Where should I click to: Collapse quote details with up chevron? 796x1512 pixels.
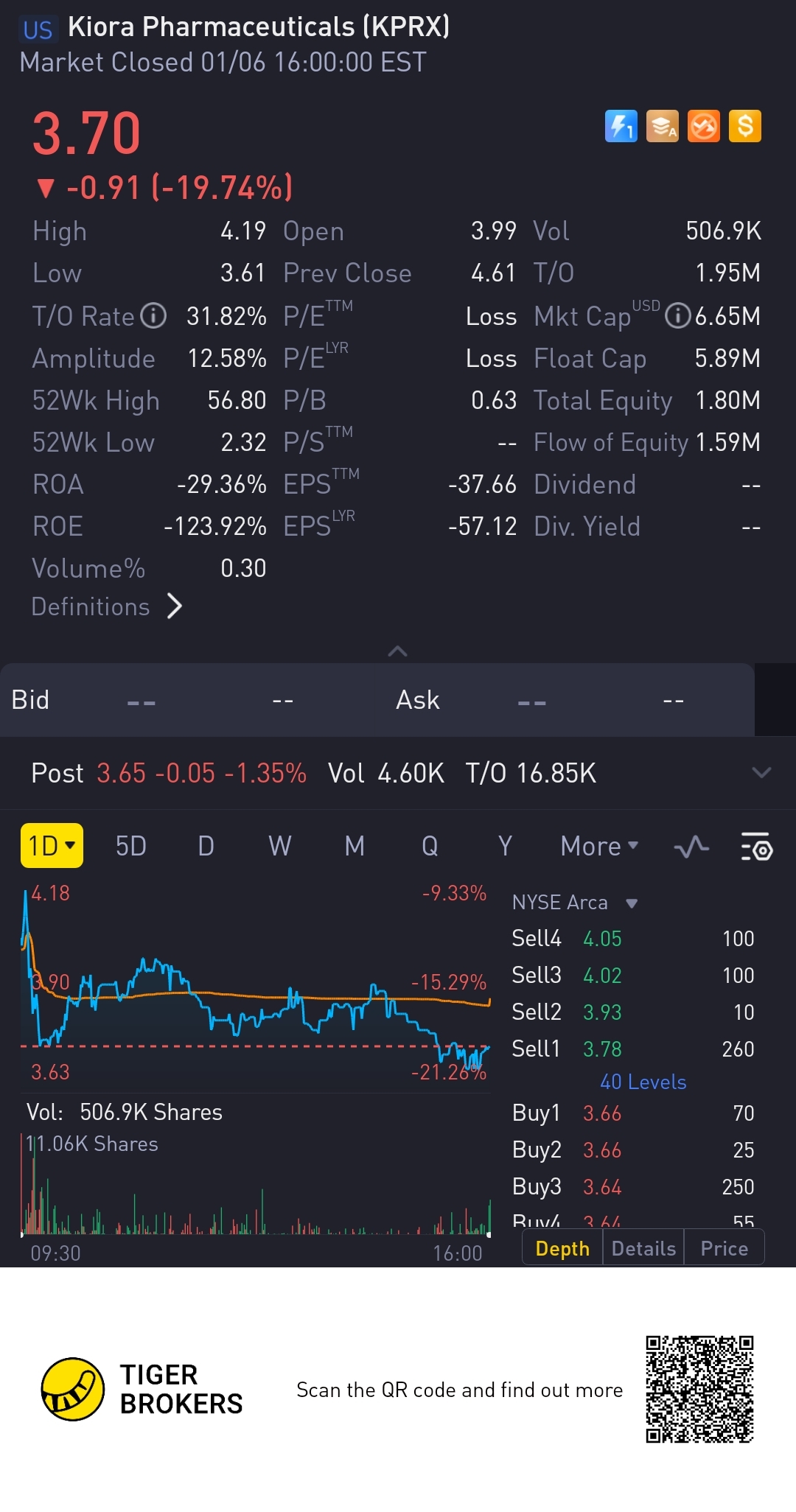[x=397, y=651]
